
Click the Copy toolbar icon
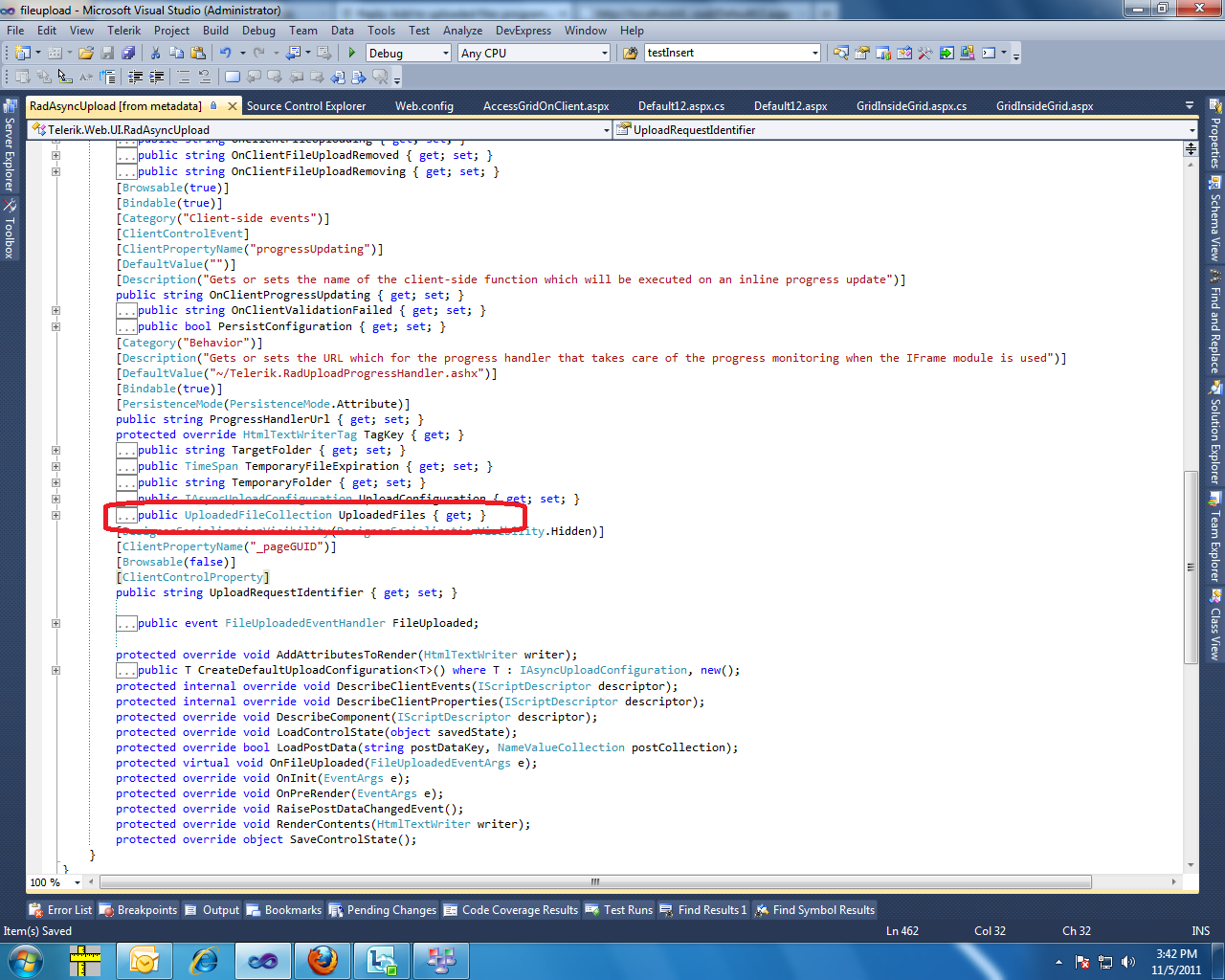(176, 53)
